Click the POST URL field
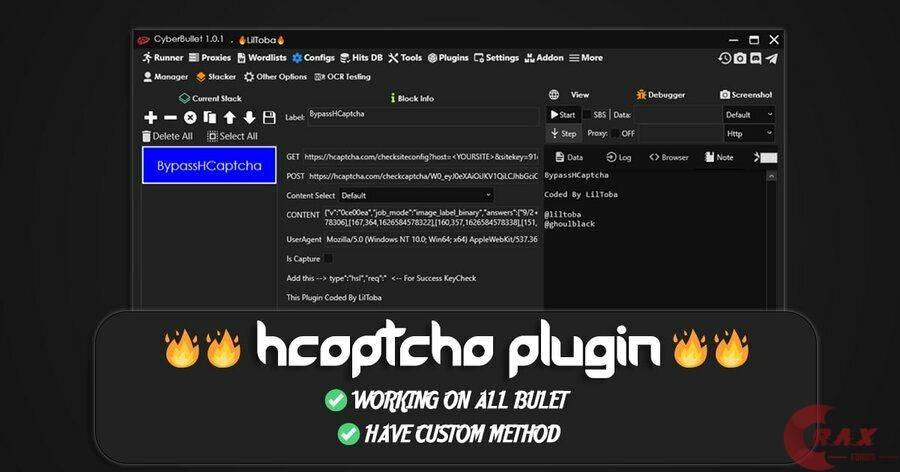900x472 pixels. pyautogui.click(x=422, y=176)
